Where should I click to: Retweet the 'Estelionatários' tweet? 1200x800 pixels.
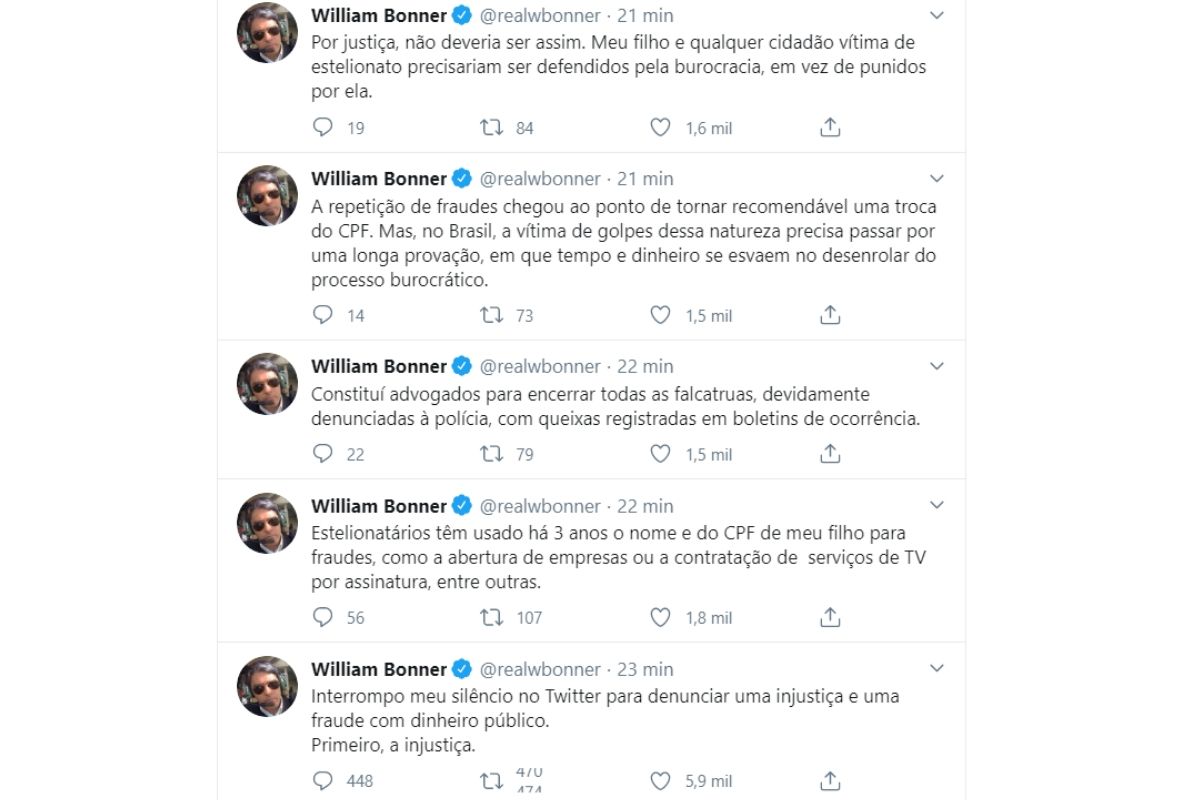pyautogui.click(x=491, y=617)
